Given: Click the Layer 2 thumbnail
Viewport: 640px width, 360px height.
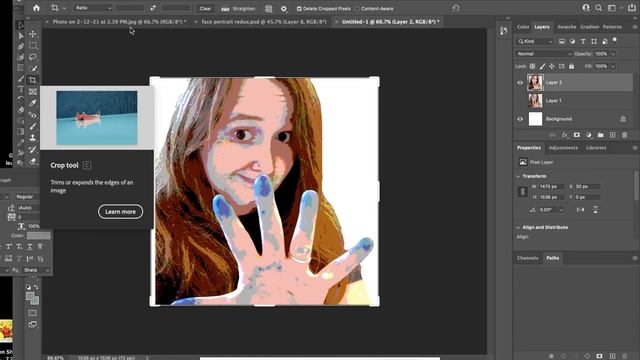Looking at the screenshot, I should [x=535, y=82].
